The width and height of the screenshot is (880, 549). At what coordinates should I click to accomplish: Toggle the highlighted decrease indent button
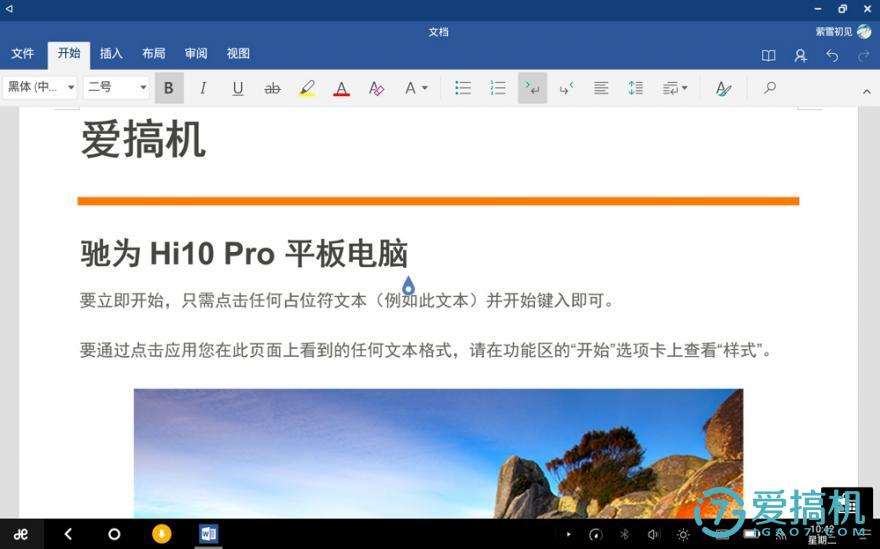[x=532, y=88]
